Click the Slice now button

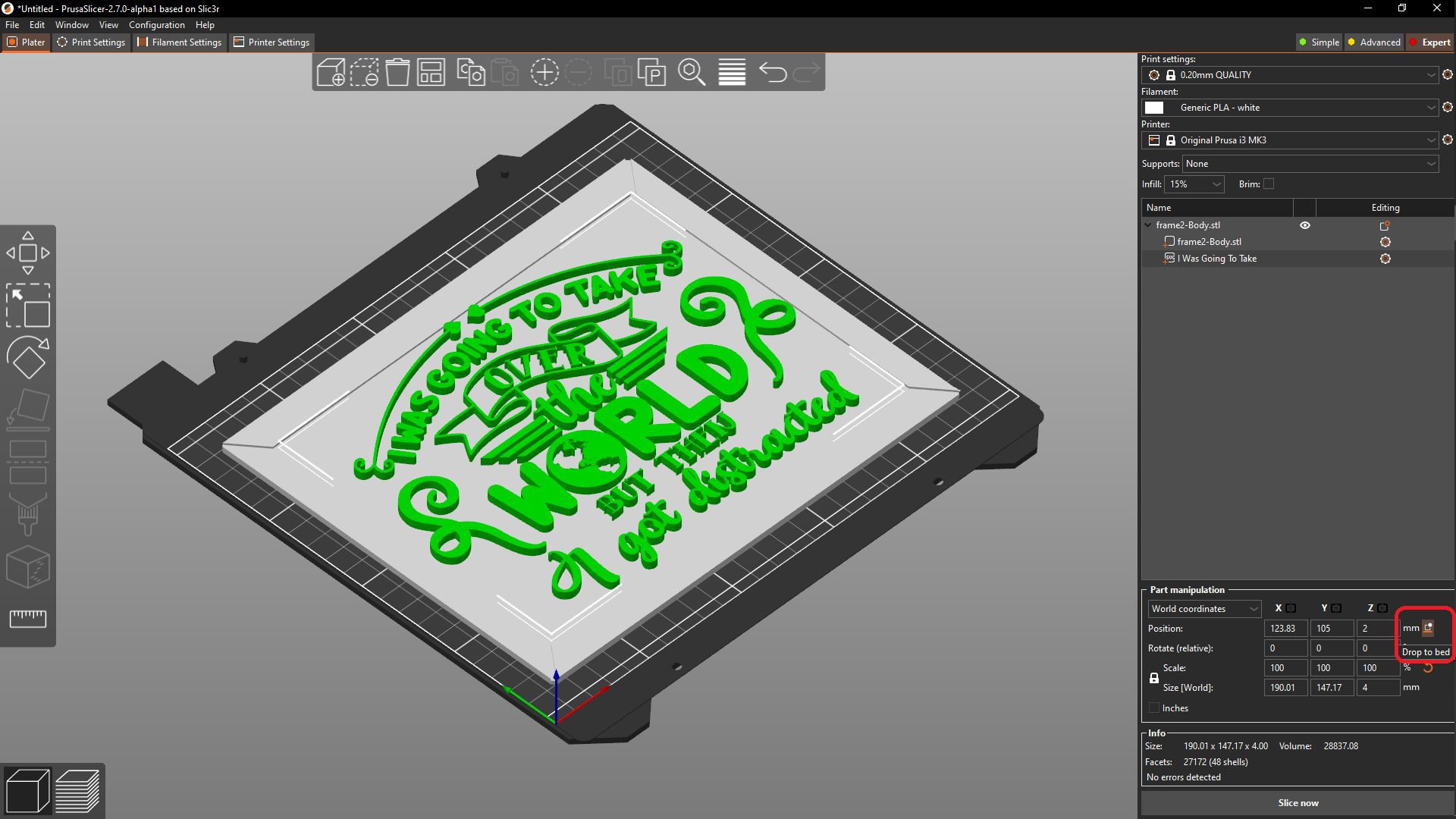1298,802
